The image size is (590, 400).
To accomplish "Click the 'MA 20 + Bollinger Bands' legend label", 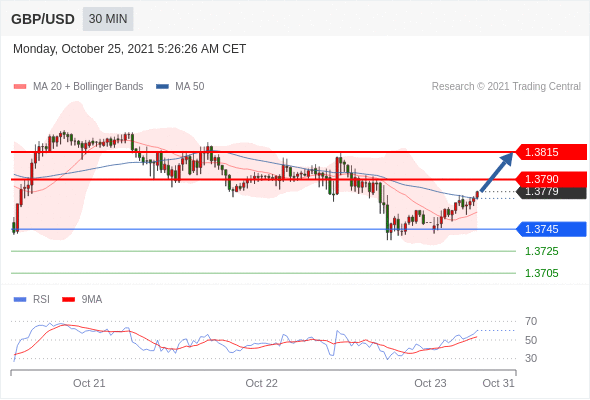I will click(x=88, y=87).
